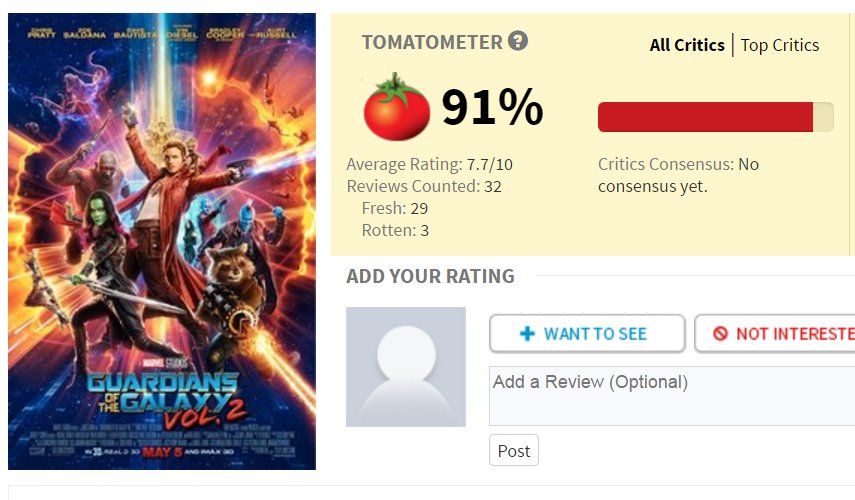855x500 pixels.
Task: Open the Guardians of the Galaxy Vol. 2 poster
Action: (162, 241)
